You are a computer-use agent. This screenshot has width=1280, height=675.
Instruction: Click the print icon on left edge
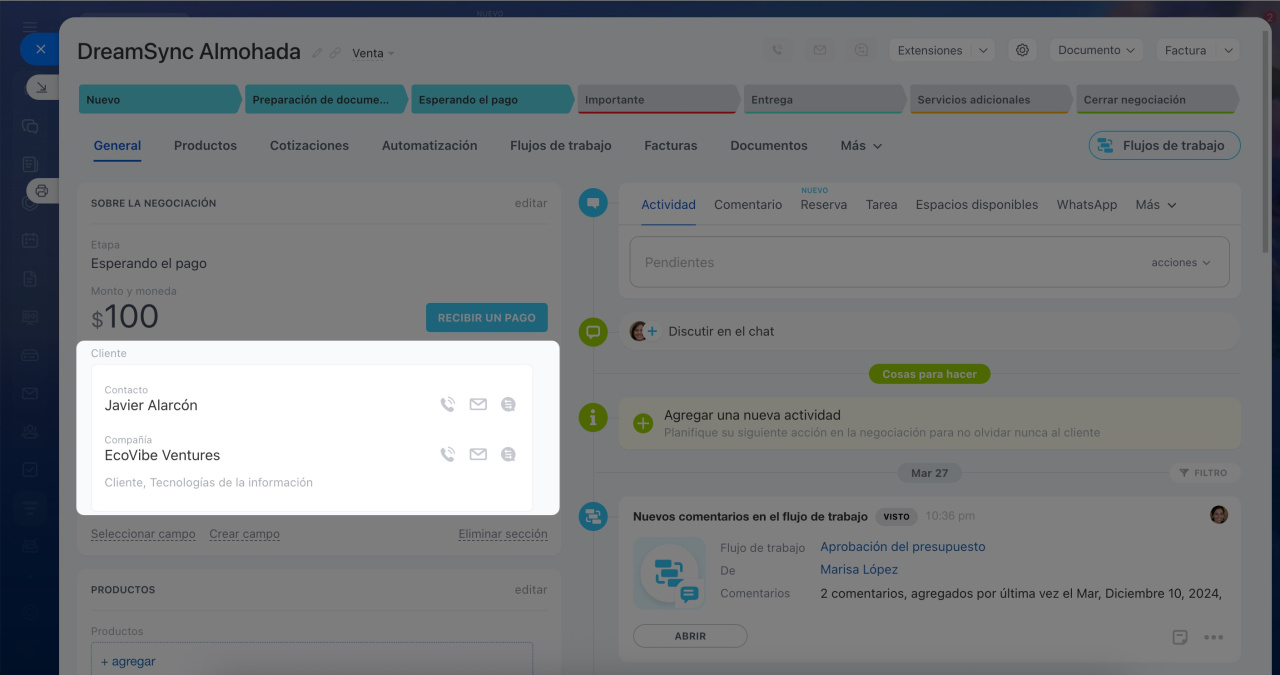tap(41, 190)
